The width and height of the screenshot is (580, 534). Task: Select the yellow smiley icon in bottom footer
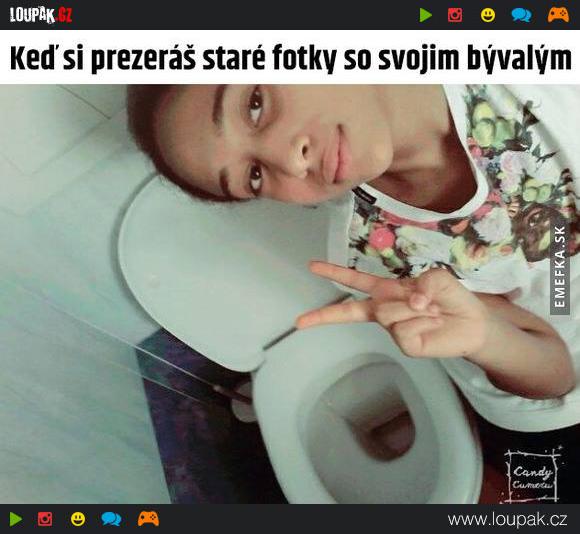tap(78, 519)
